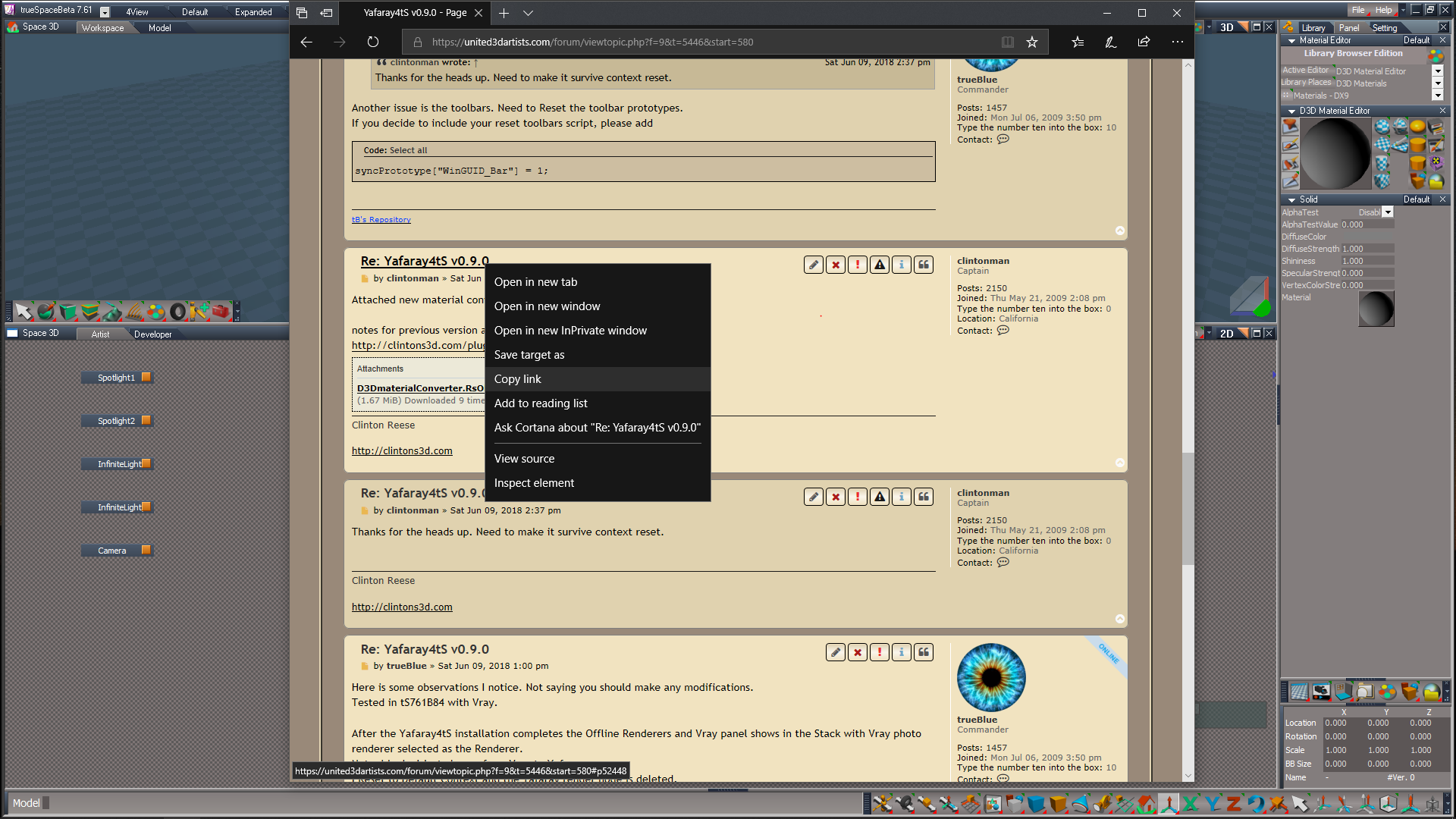The height and width of the screenshot is (819, 1456).
Task: Select the orange sphere material preview shape
Action: [x=1417, y=126]
